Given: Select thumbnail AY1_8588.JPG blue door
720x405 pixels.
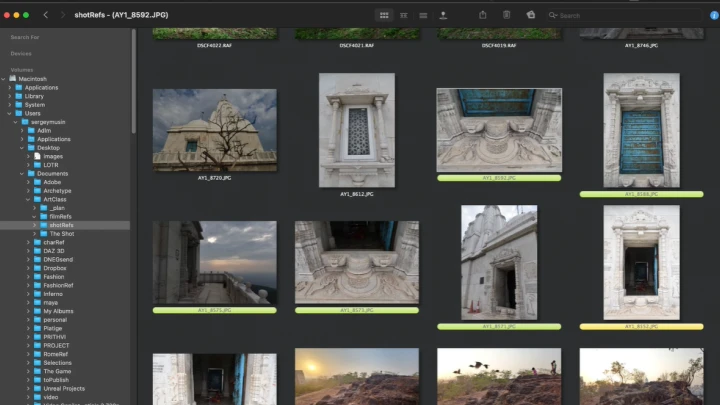Looking at the screenshot, I should [641, 130].
